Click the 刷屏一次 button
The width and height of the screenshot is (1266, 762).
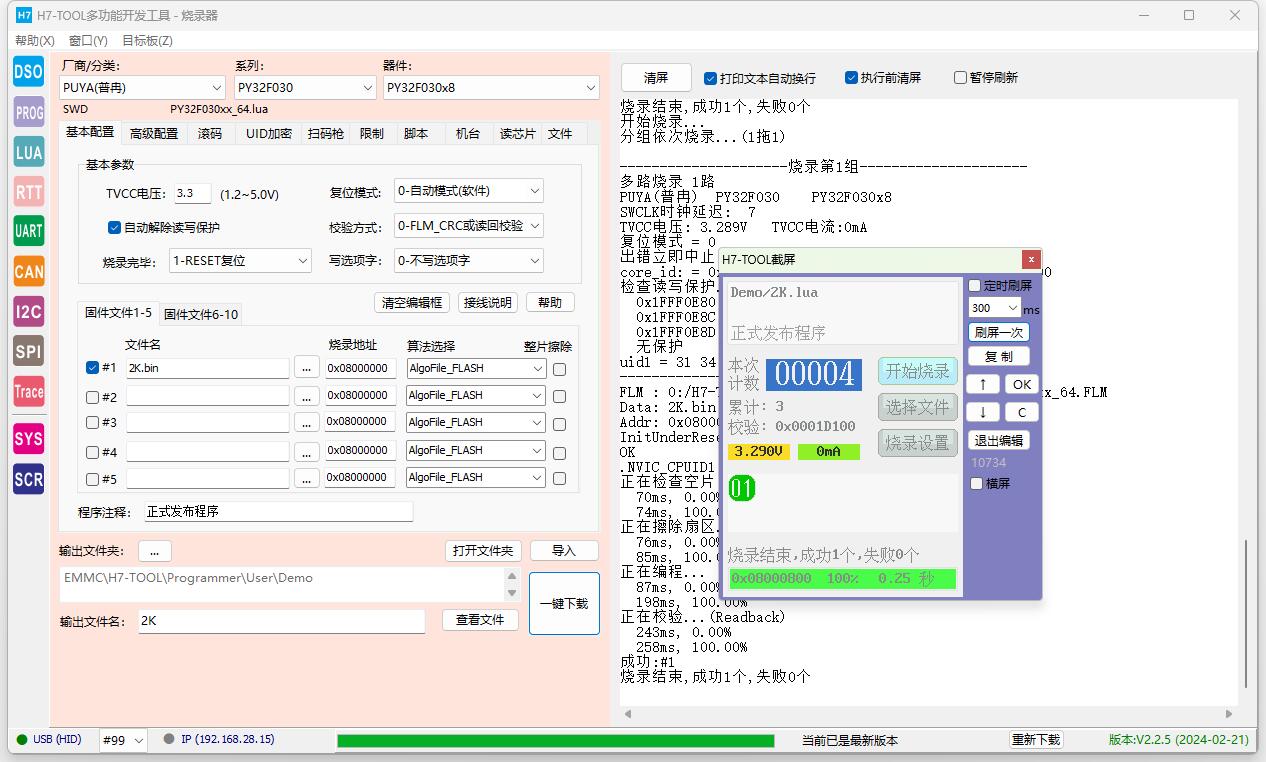(999, 332)
